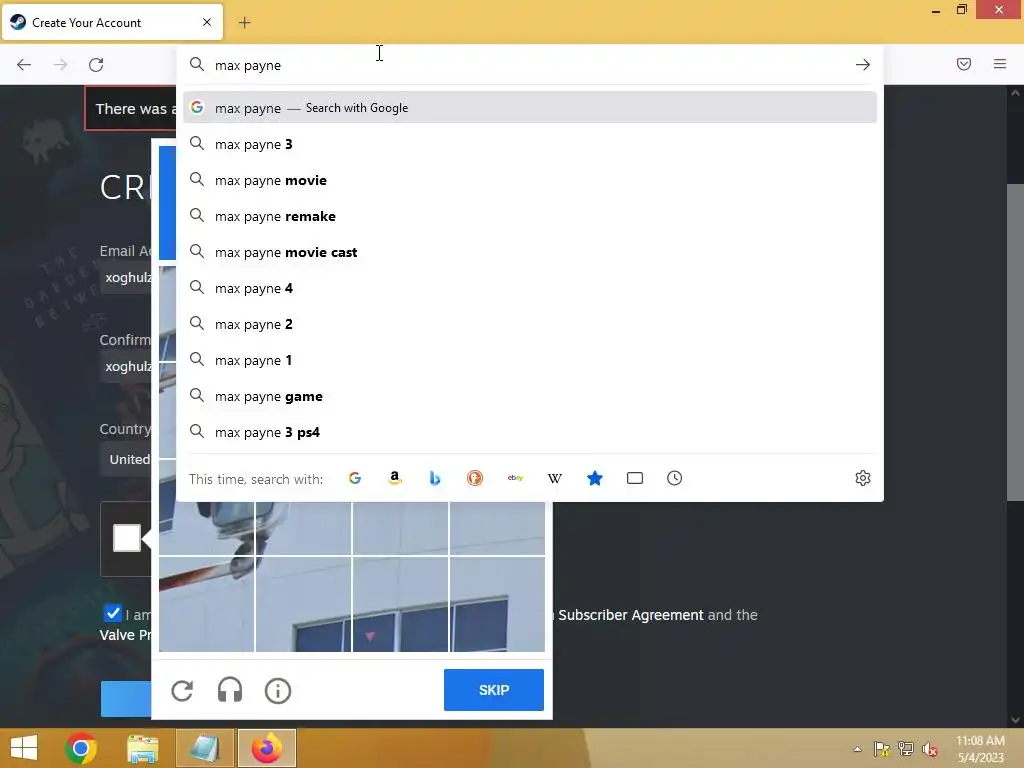Search bookmarks via star icon
The height and width of the screenshot is (768, 1024).
click(x=594, y=478)
